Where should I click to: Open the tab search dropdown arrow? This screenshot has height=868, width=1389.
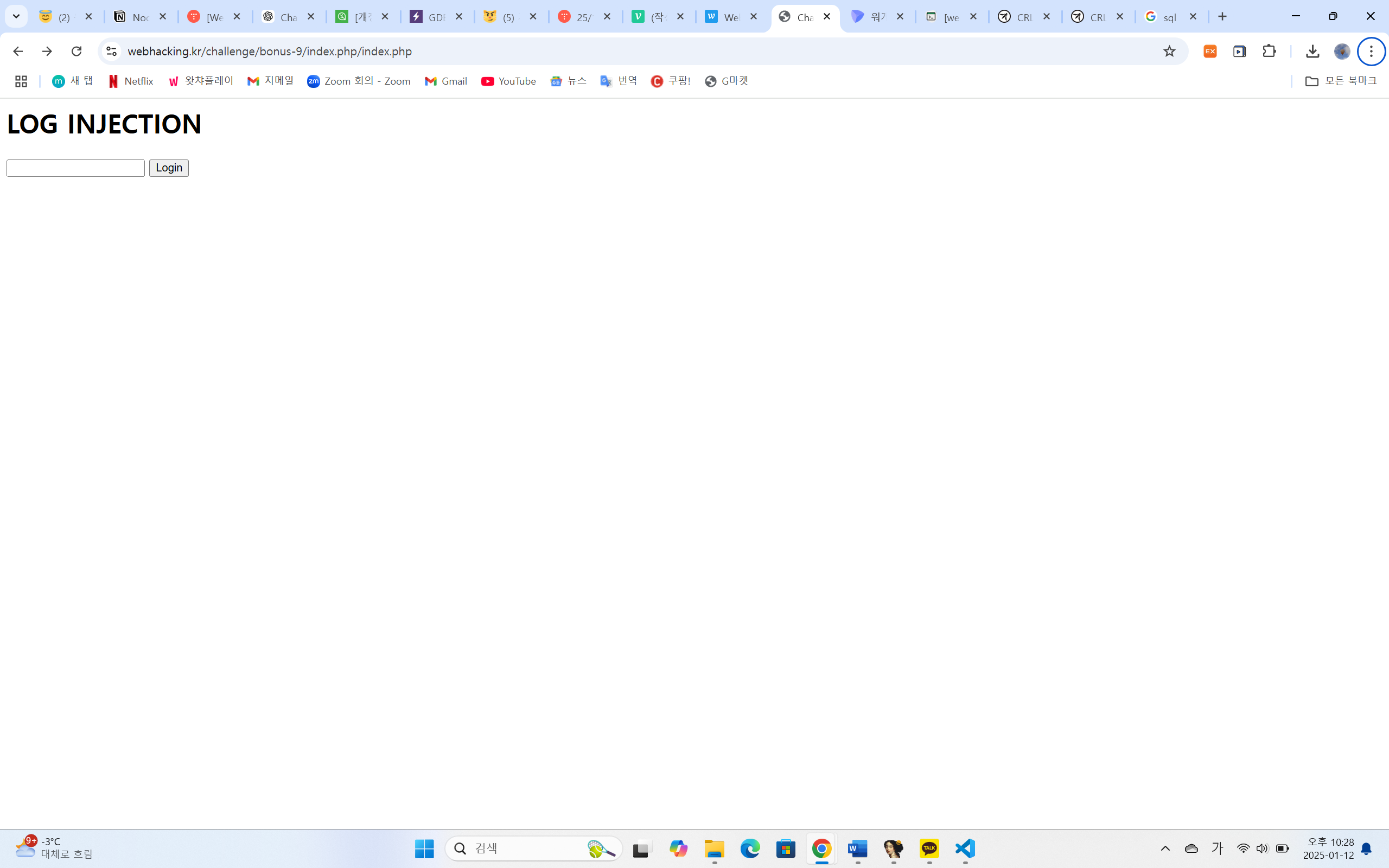coord(16,16)
